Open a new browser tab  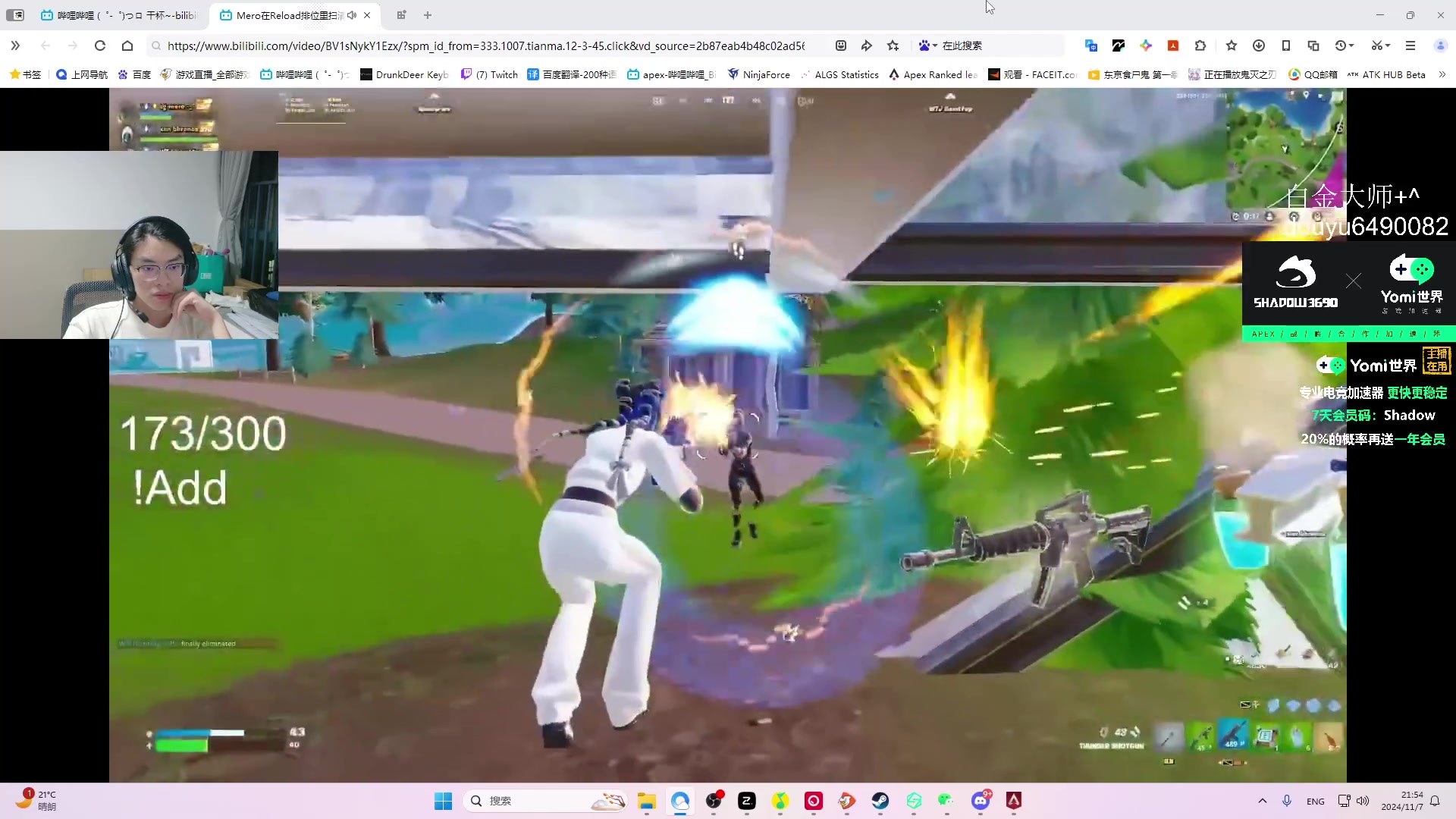[428, 15]
